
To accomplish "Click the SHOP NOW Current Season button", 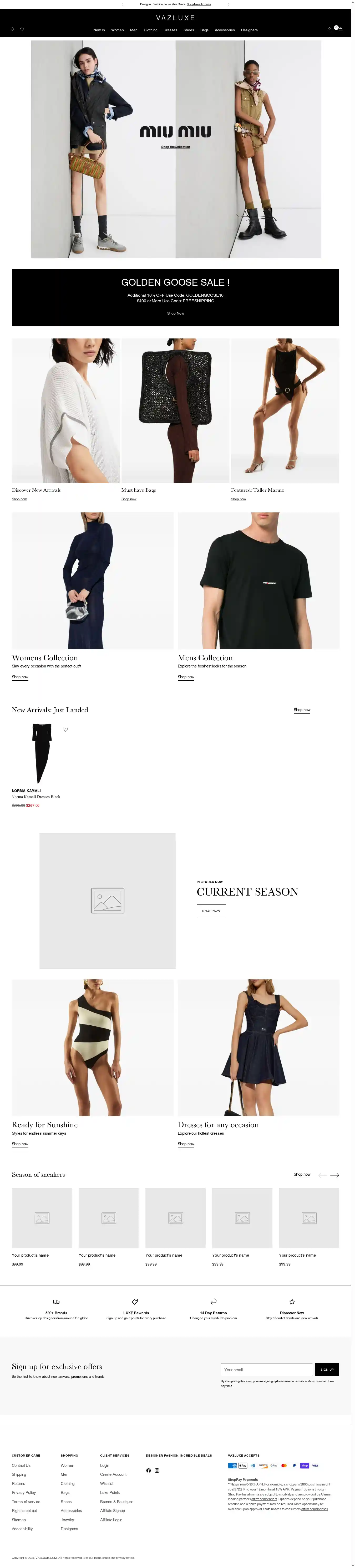I will (x=211, y=910).
